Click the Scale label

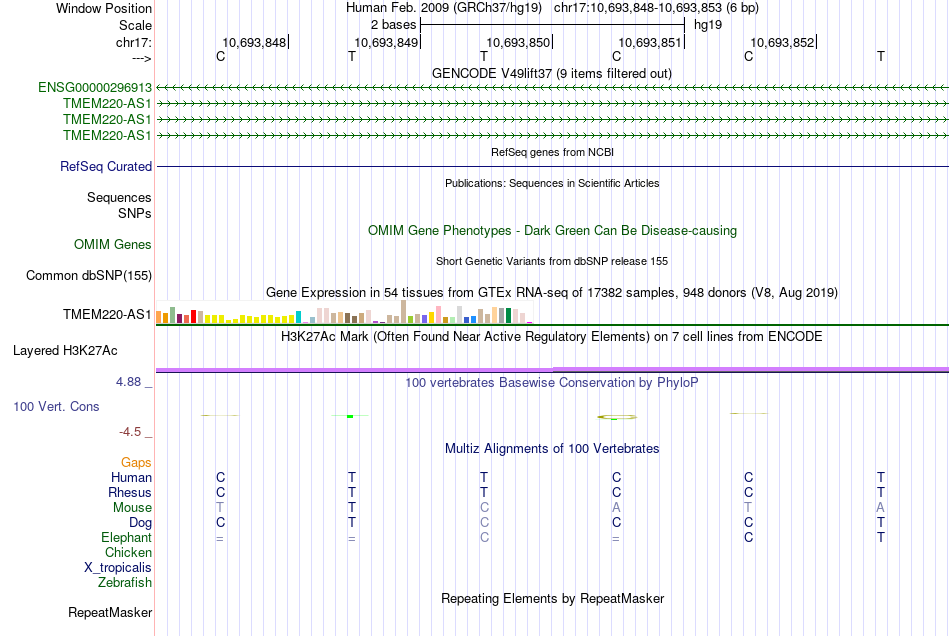[x=136, y=25]
